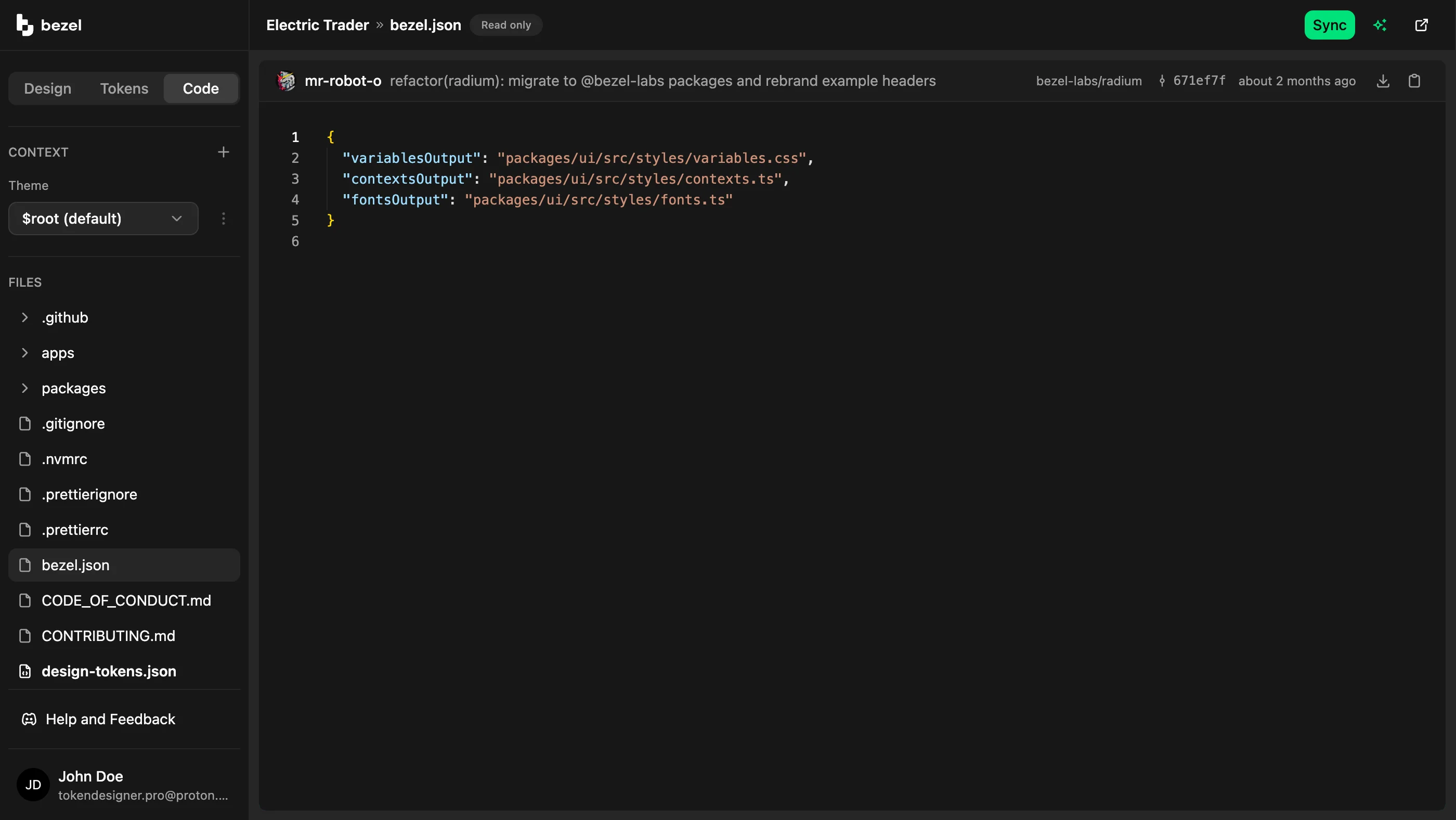The width and height of the screenshot is (1456, 820).
Task: Click the Theme label
Action: pos(28,186)
